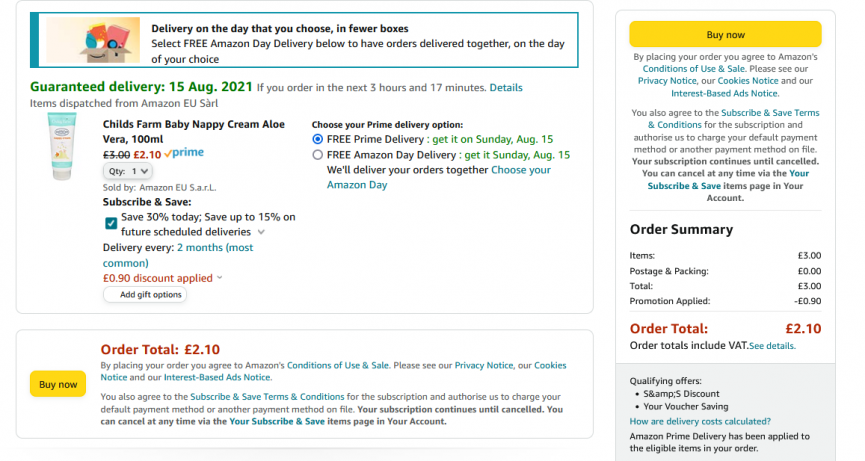Click the Prime logo beside the price
Image resolution: width=865 pixels, height=461 pixels.
click(184, 153)
